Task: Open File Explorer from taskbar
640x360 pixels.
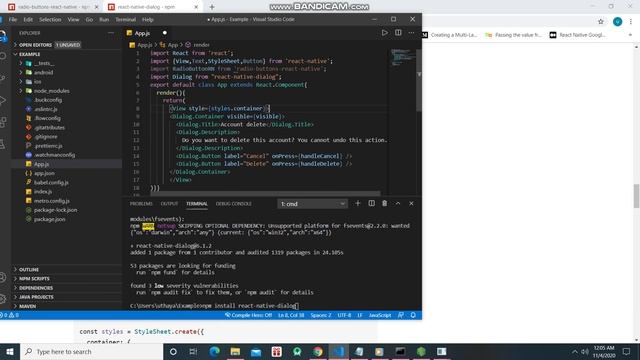Action: coord(235,351)
